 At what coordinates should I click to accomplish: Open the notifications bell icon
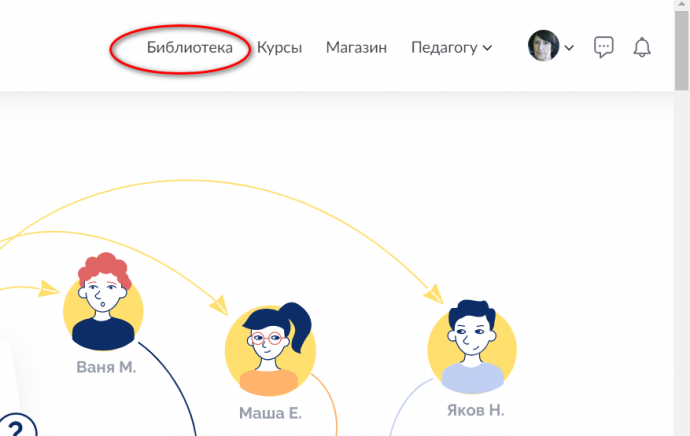(642, 47)
